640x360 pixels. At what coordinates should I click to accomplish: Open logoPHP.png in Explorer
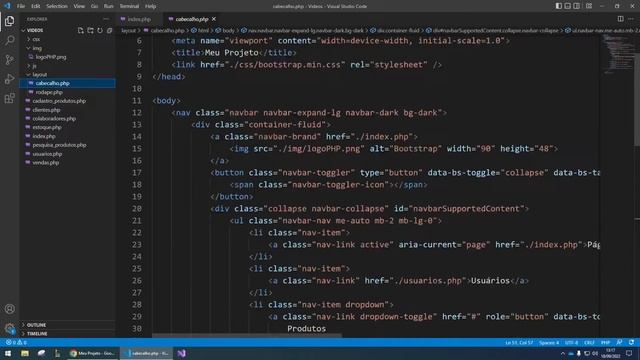coord(51,57)
